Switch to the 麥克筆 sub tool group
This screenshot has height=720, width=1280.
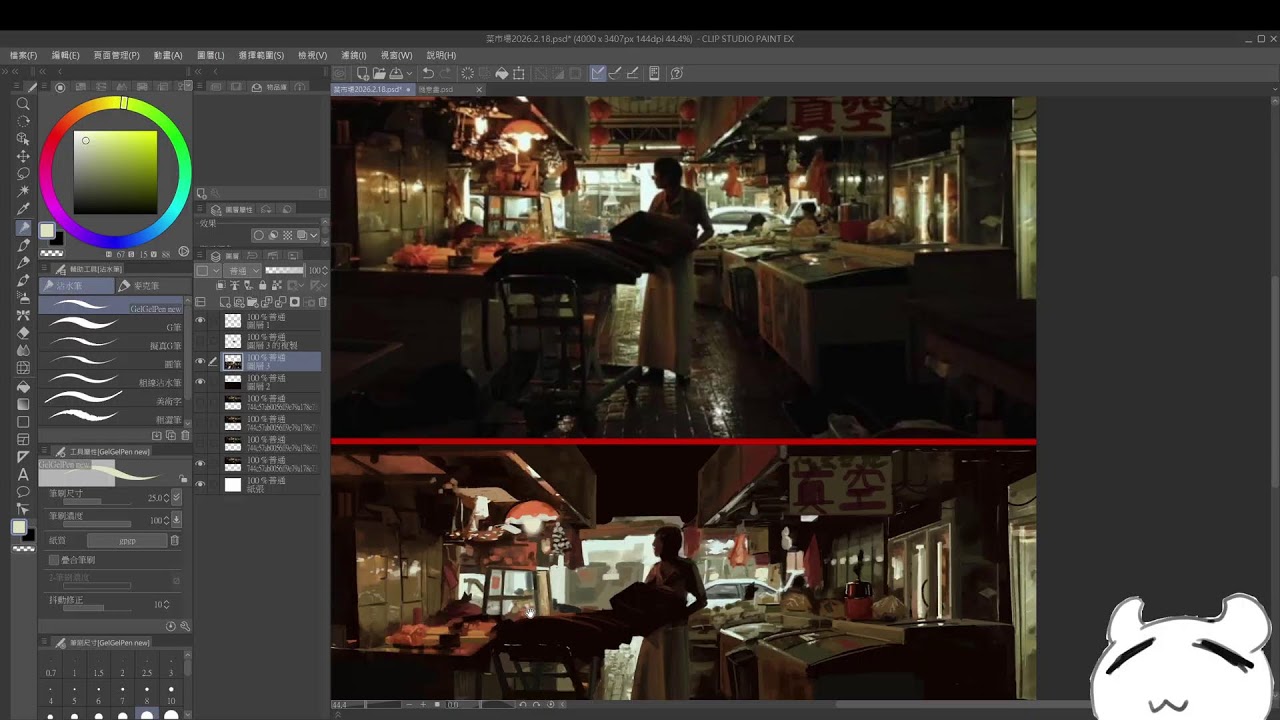[x=153, y=286]
